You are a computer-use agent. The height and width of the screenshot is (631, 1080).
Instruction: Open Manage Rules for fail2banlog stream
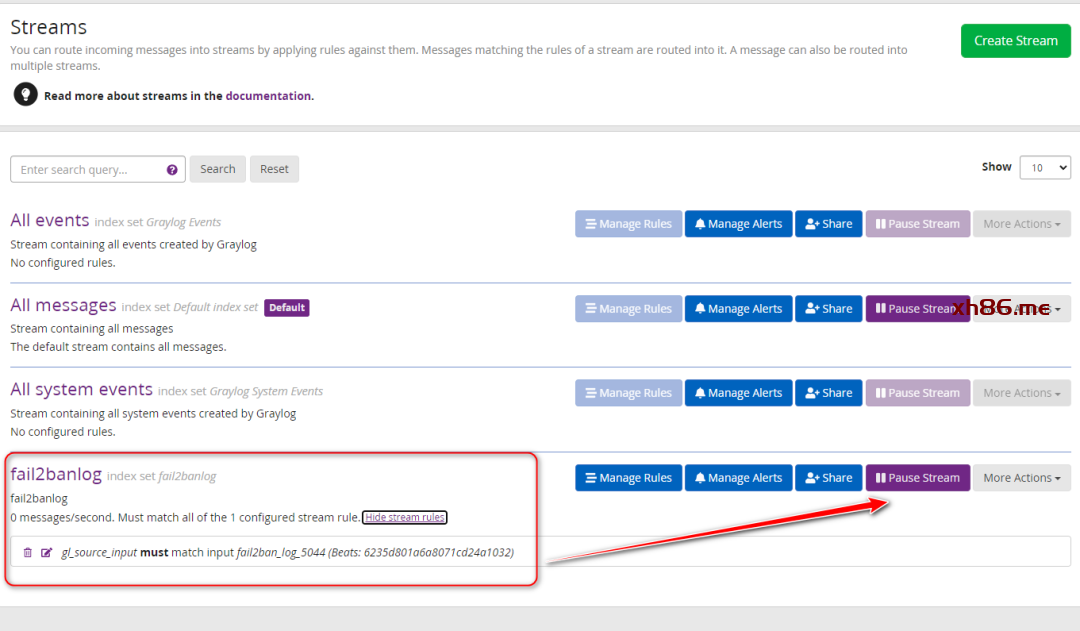click(x=628, y=478)
